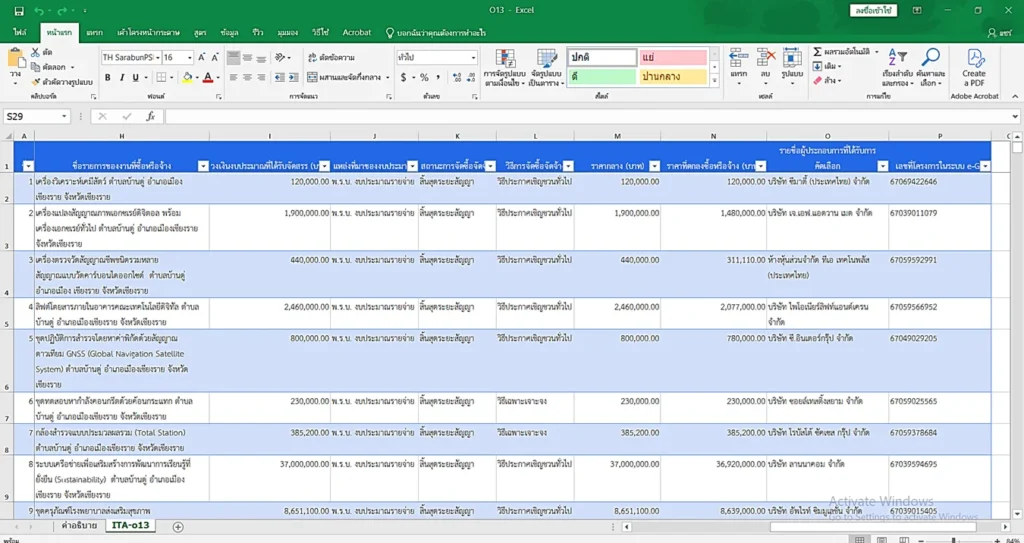1024x543 pixels.
Task: Toggle Center alignment for text
Action: [x=248, y=77]
